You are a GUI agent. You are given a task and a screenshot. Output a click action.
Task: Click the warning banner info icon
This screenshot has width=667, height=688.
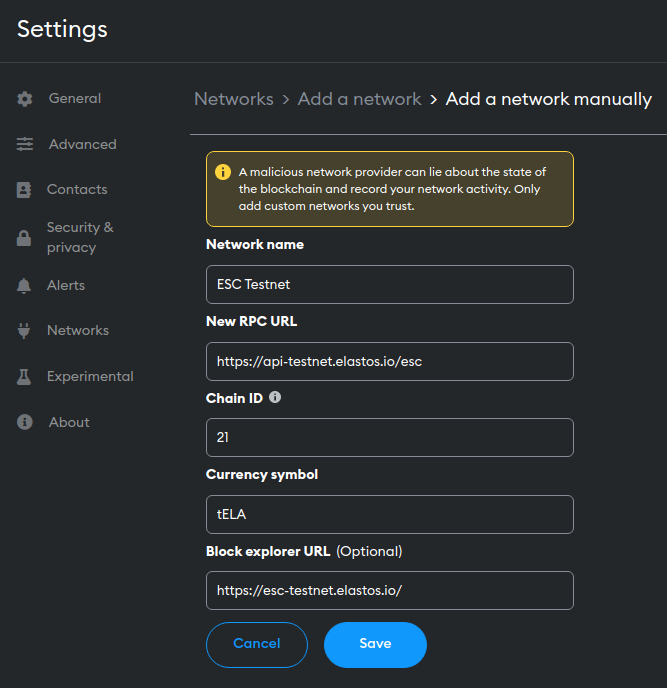coord(223,172)
